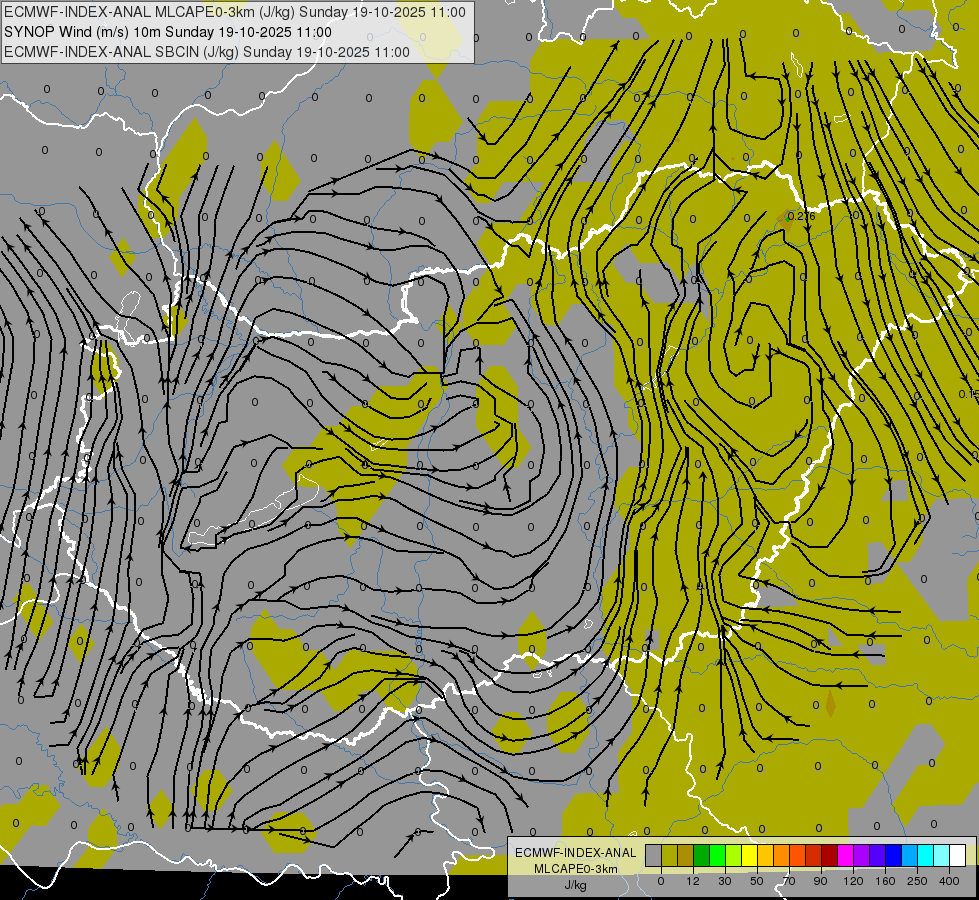Viewport: 979px width, 900px height.
Task: Pick the azure blue legend swatch
Action: [910, 855]
